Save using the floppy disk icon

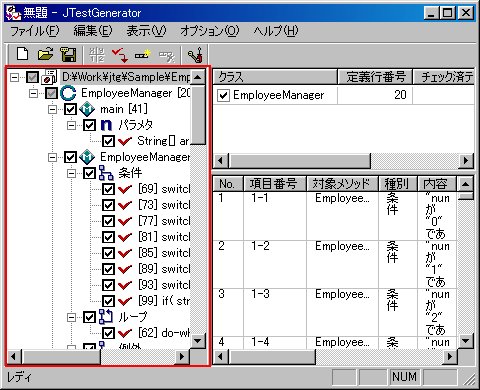[68, 54]
